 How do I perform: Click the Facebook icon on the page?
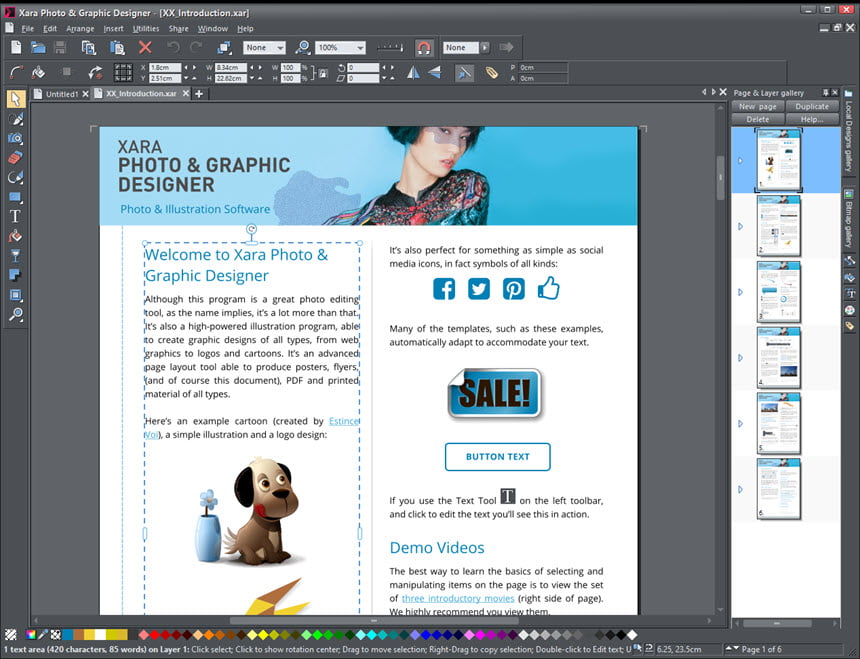coord(444,289)
